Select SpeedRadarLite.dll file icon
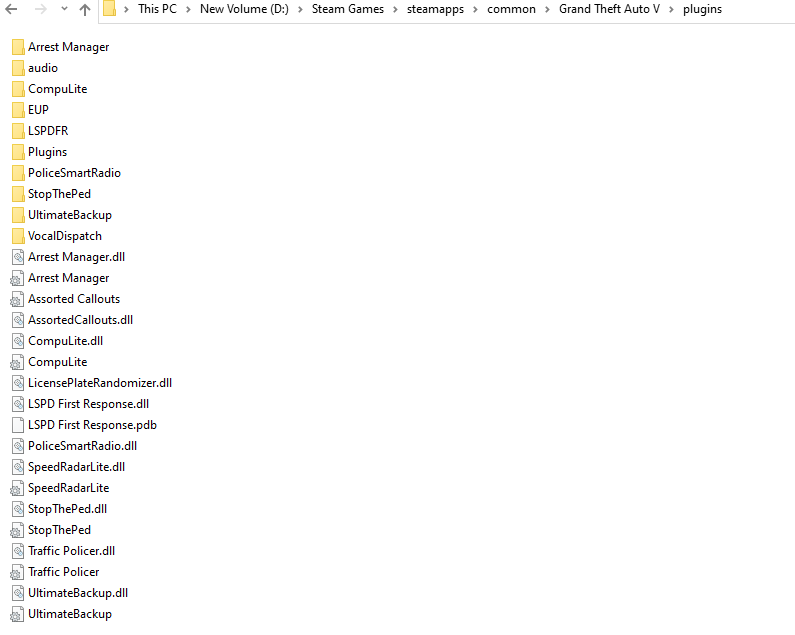This screenshot has width=795, height=635. [x=18, y=467]
